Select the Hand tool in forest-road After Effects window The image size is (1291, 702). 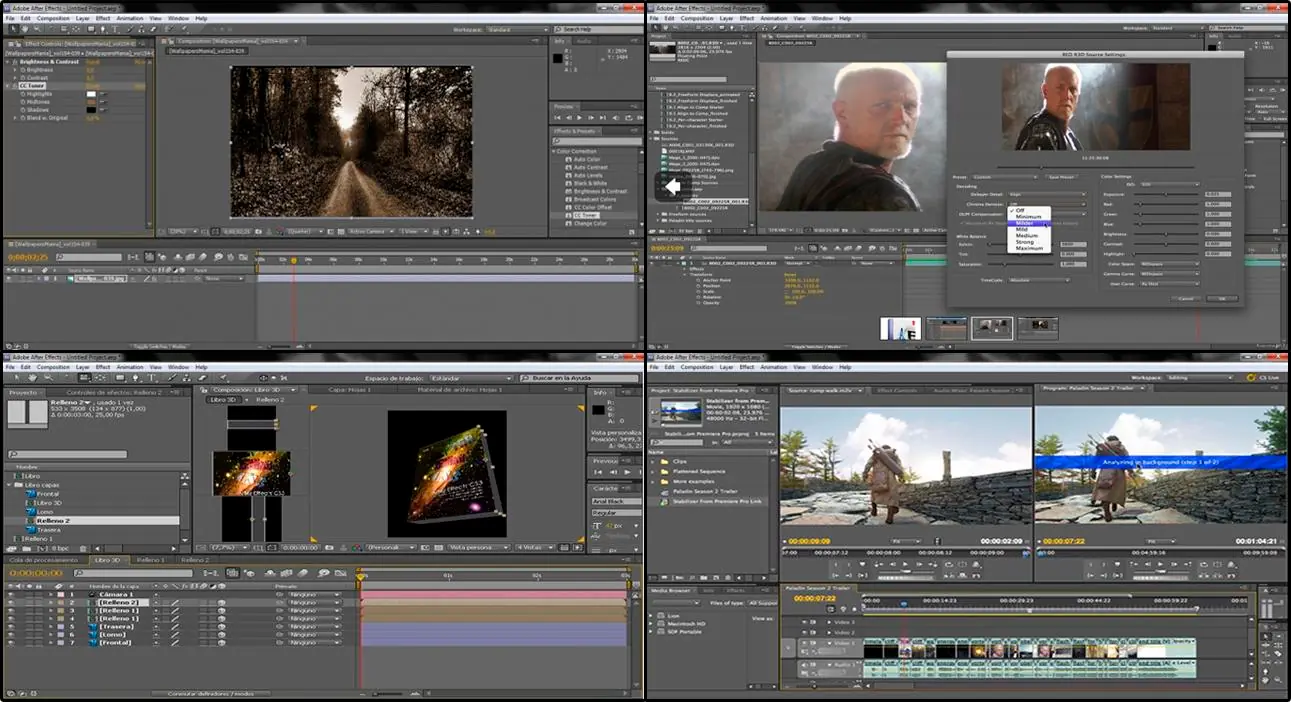pyautogui.click(x=25, y=29)
